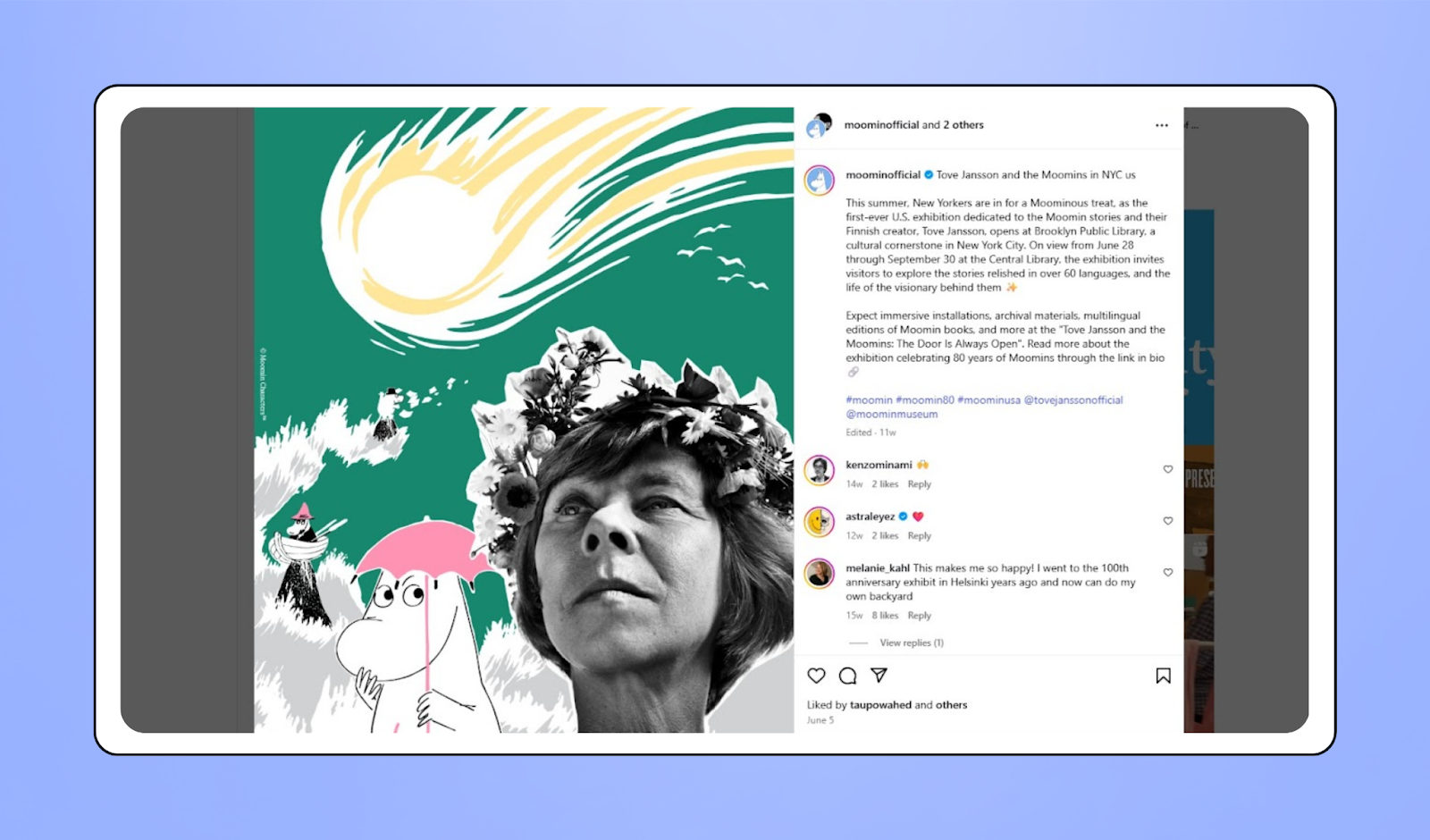
Task: Save the post with the bookmark icon
Action: click(1163, 676)
